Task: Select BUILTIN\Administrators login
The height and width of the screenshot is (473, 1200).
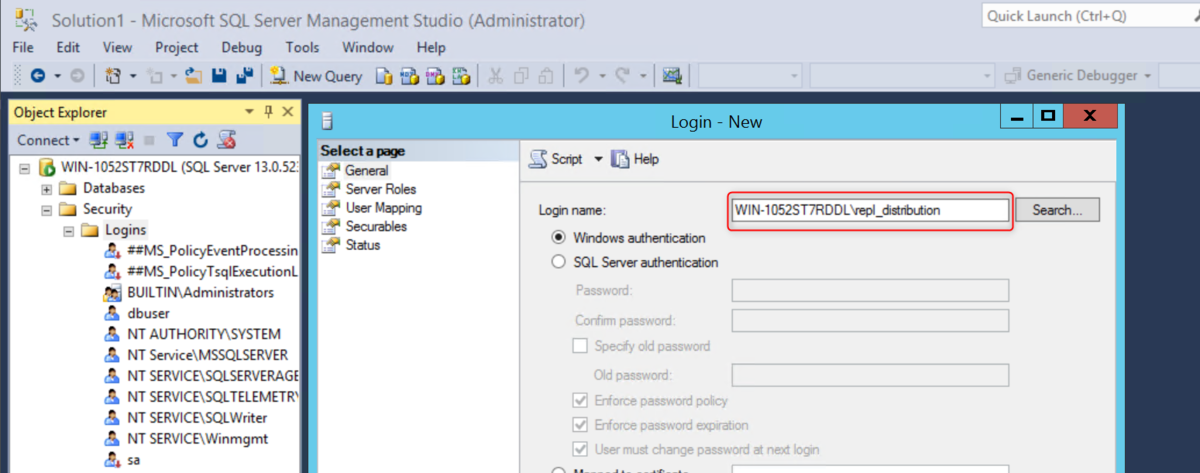Action: (x=200, y=292)
